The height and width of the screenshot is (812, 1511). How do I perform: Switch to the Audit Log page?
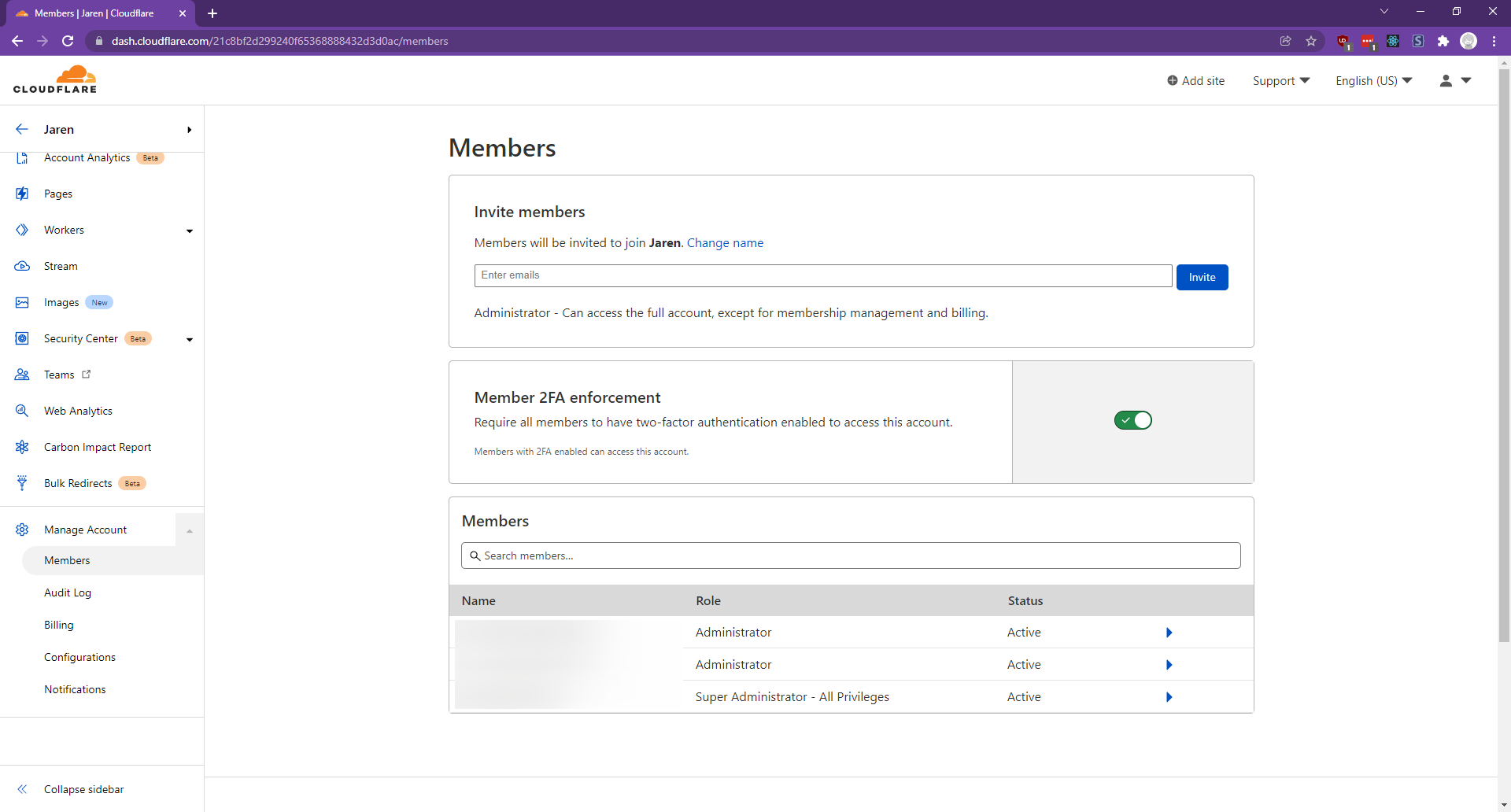tap(68, 592)
